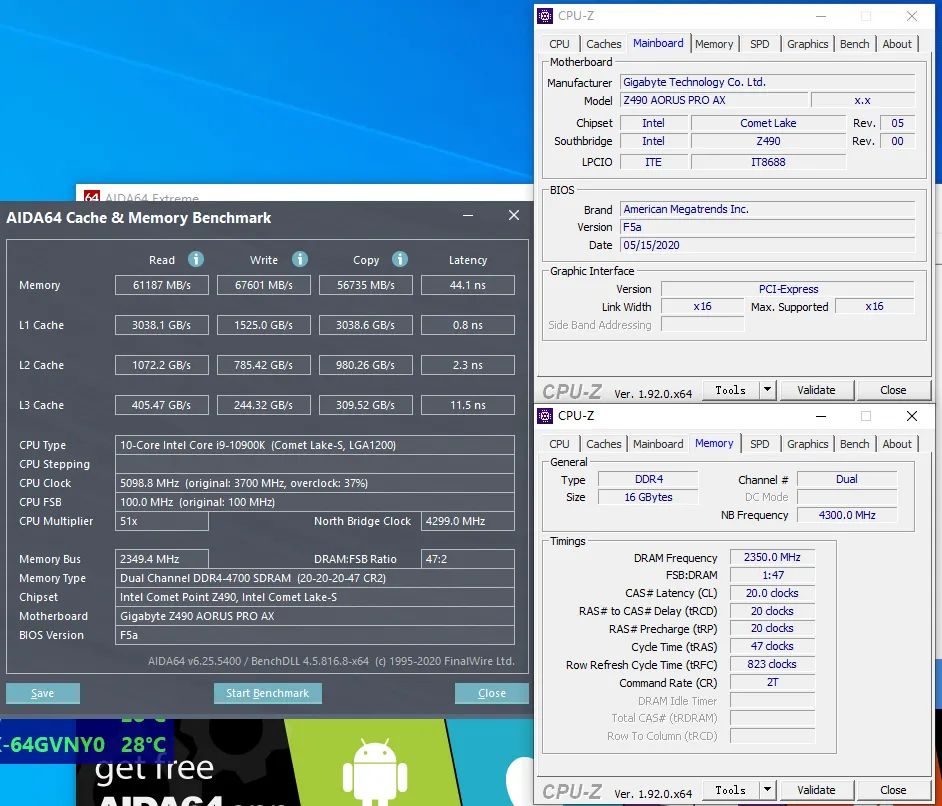The image size is (942, 806).
Task: Click CPU-Z Manufacturer field Gigabyte Technology Co. Ltd.
Action: click(x=768, y=82)
